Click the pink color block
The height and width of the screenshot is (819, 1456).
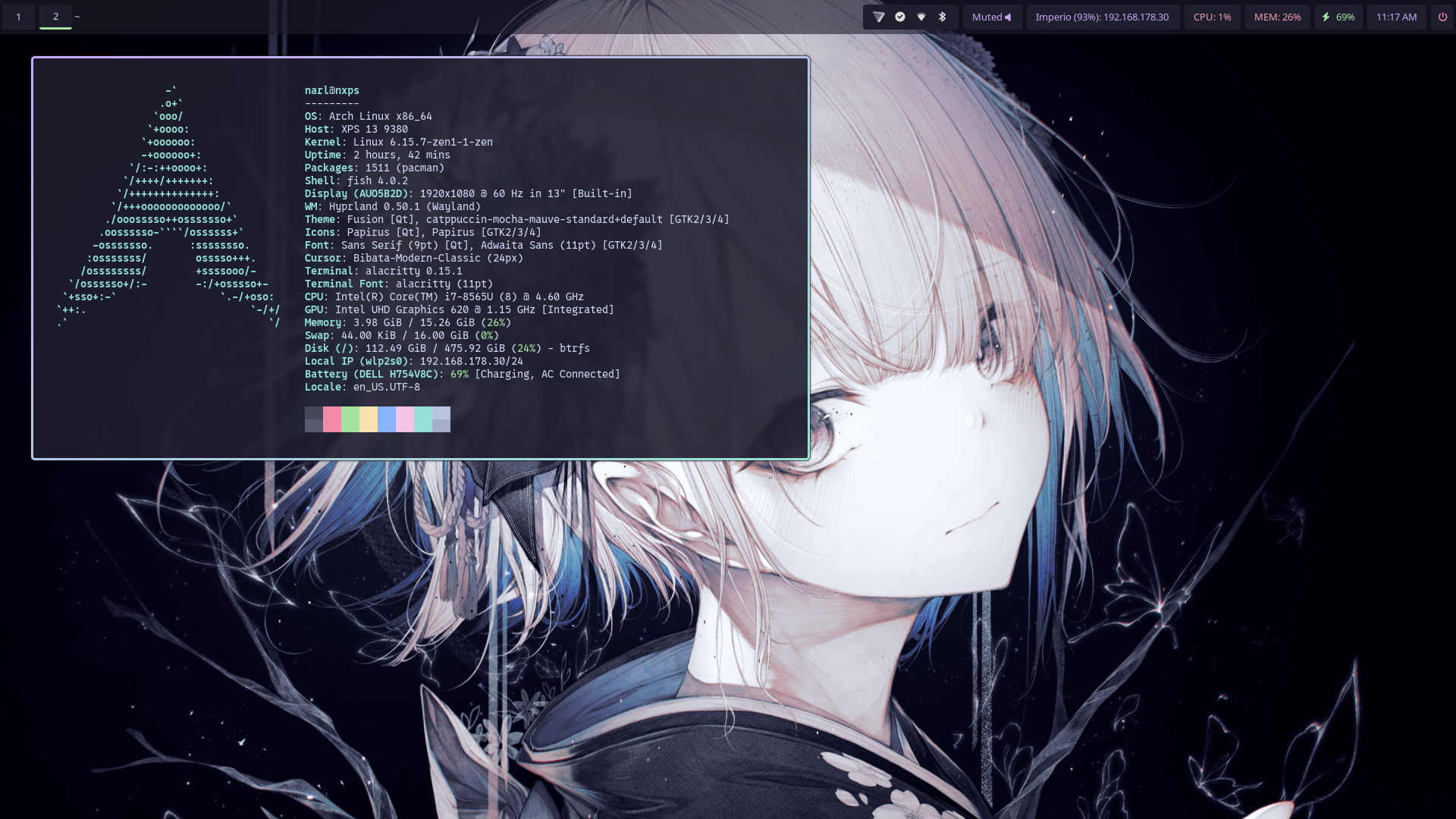pos(332,419)
